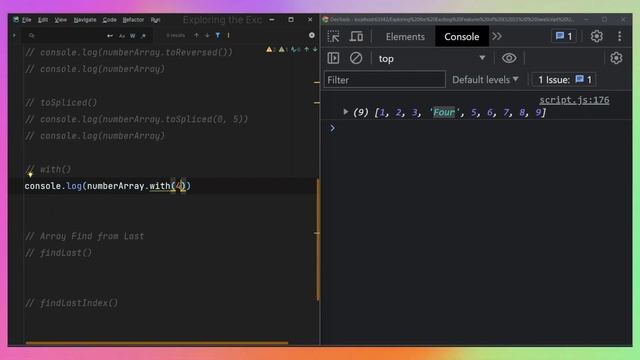Show more DevTools tabs via the chevron
Screen dimensions: 640x360
[497, 36]
